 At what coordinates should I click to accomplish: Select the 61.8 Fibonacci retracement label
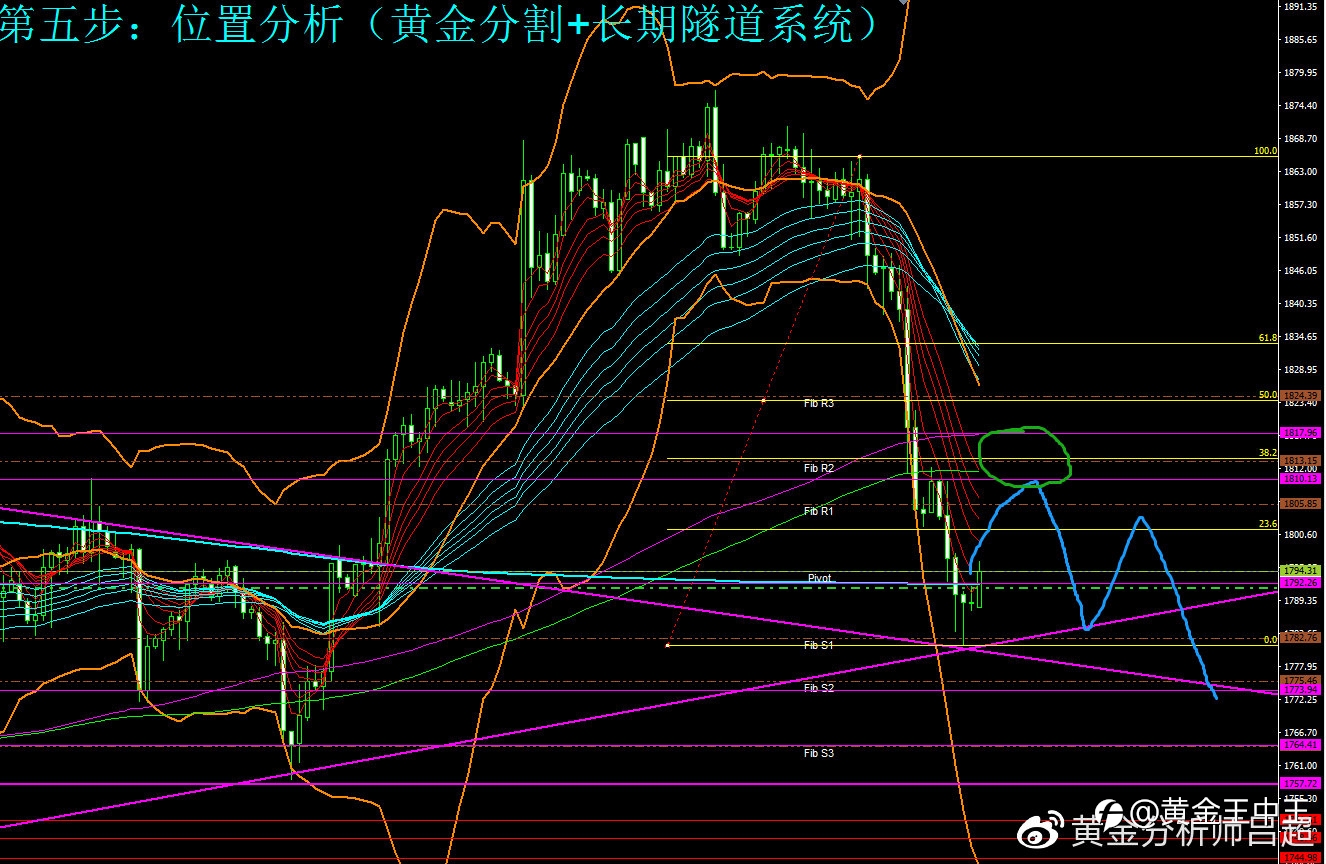pos(1268,338)
